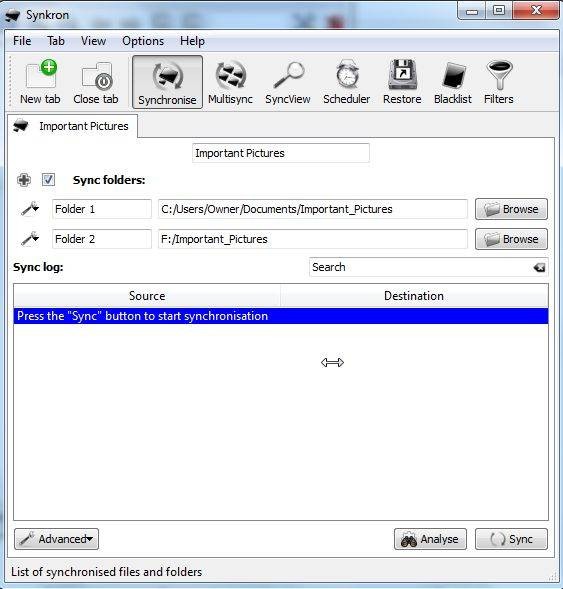Minimize the Synkron window

(x=471, y=10)
